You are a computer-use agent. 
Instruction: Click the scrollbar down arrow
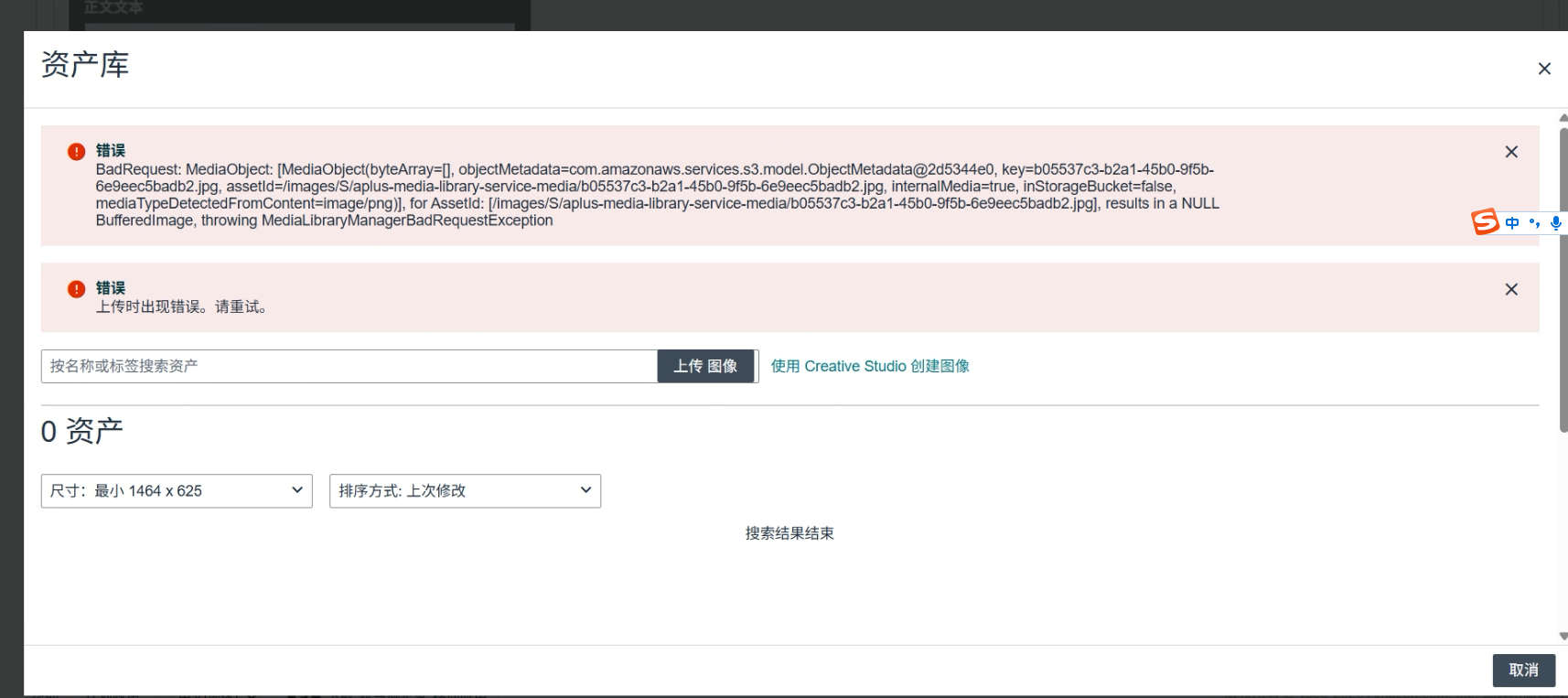(1563, 636)
